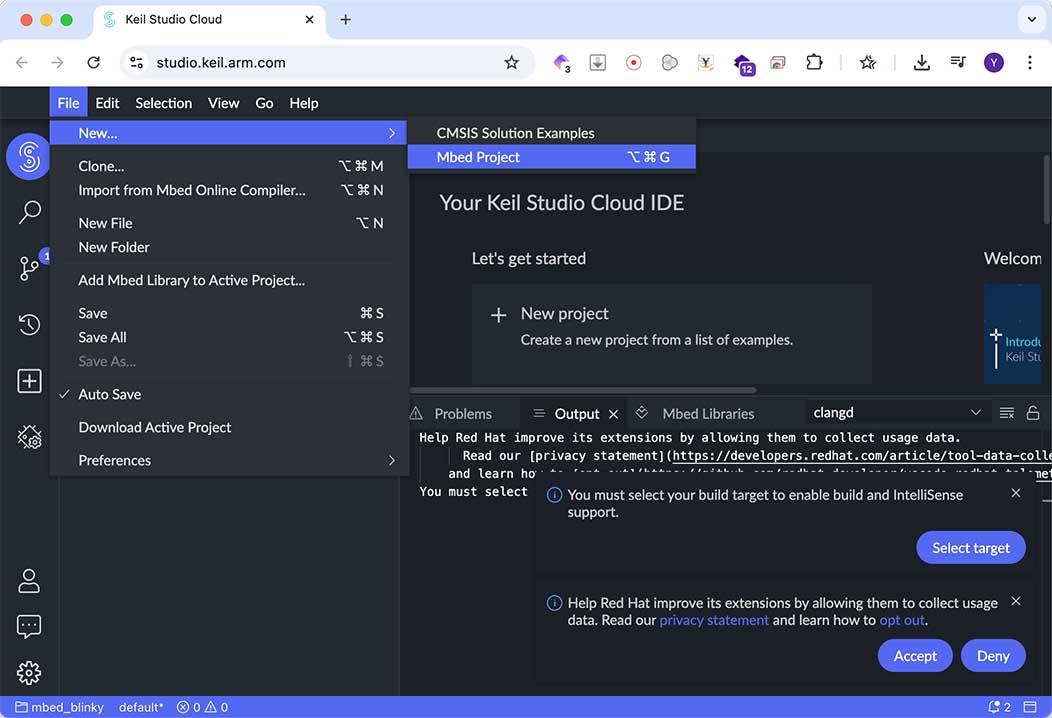Open the browser extensions puzzle icon

[x=814, y=62]
